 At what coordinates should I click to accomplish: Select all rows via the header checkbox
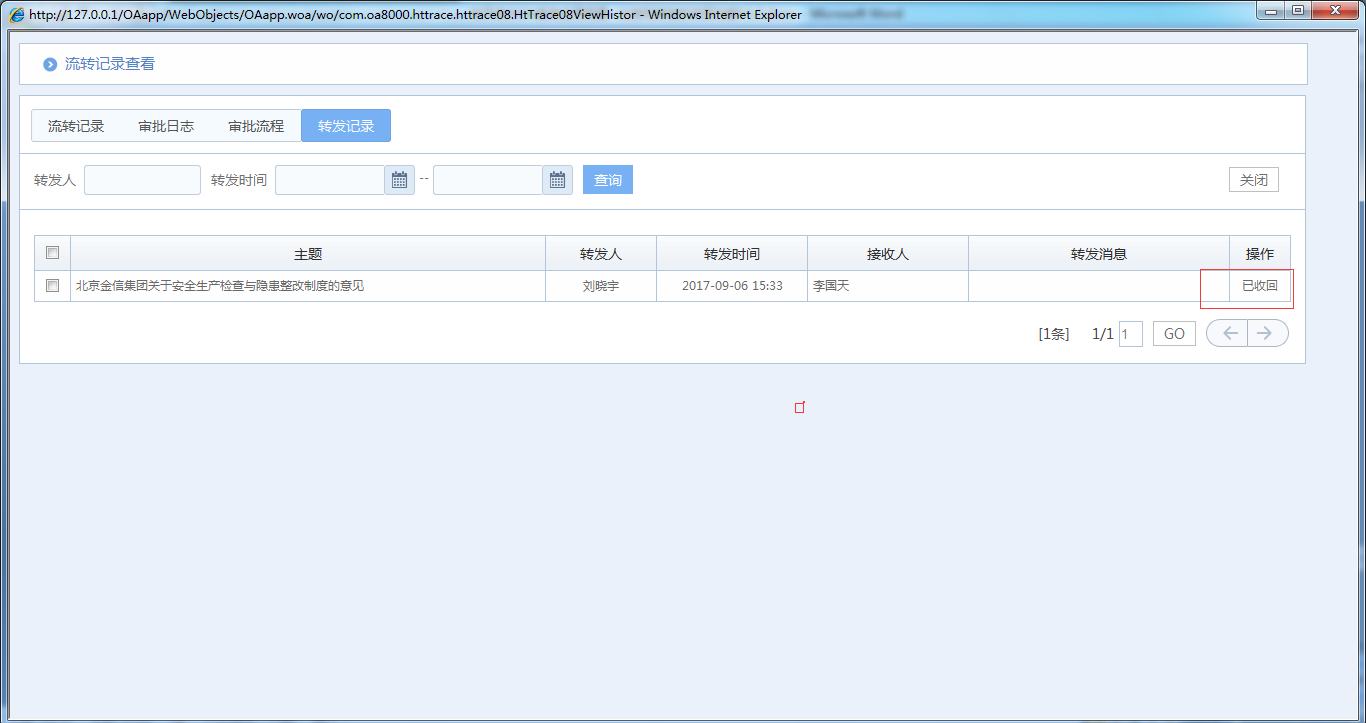point(52,253)
